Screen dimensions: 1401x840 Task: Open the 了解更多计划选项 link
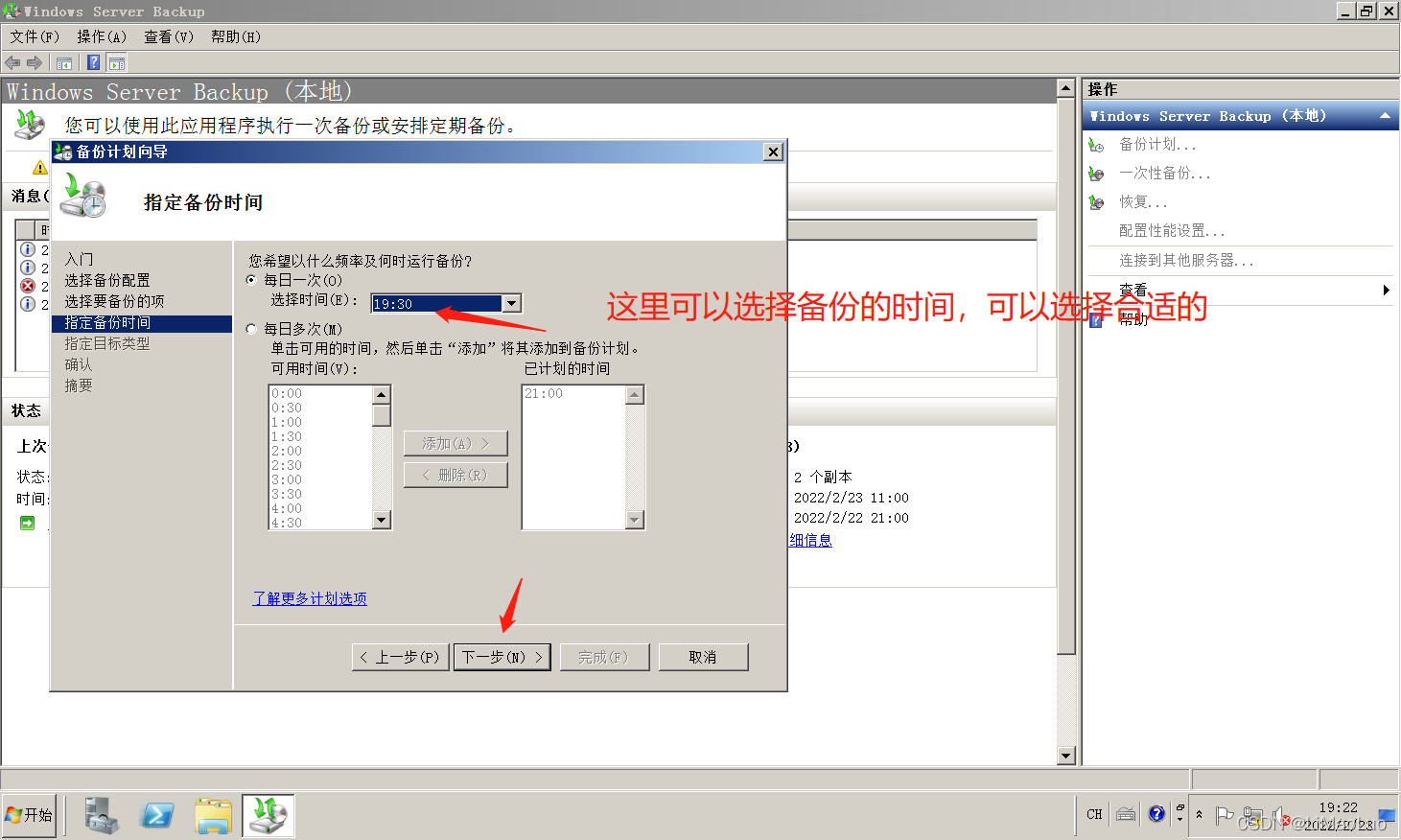310,598
